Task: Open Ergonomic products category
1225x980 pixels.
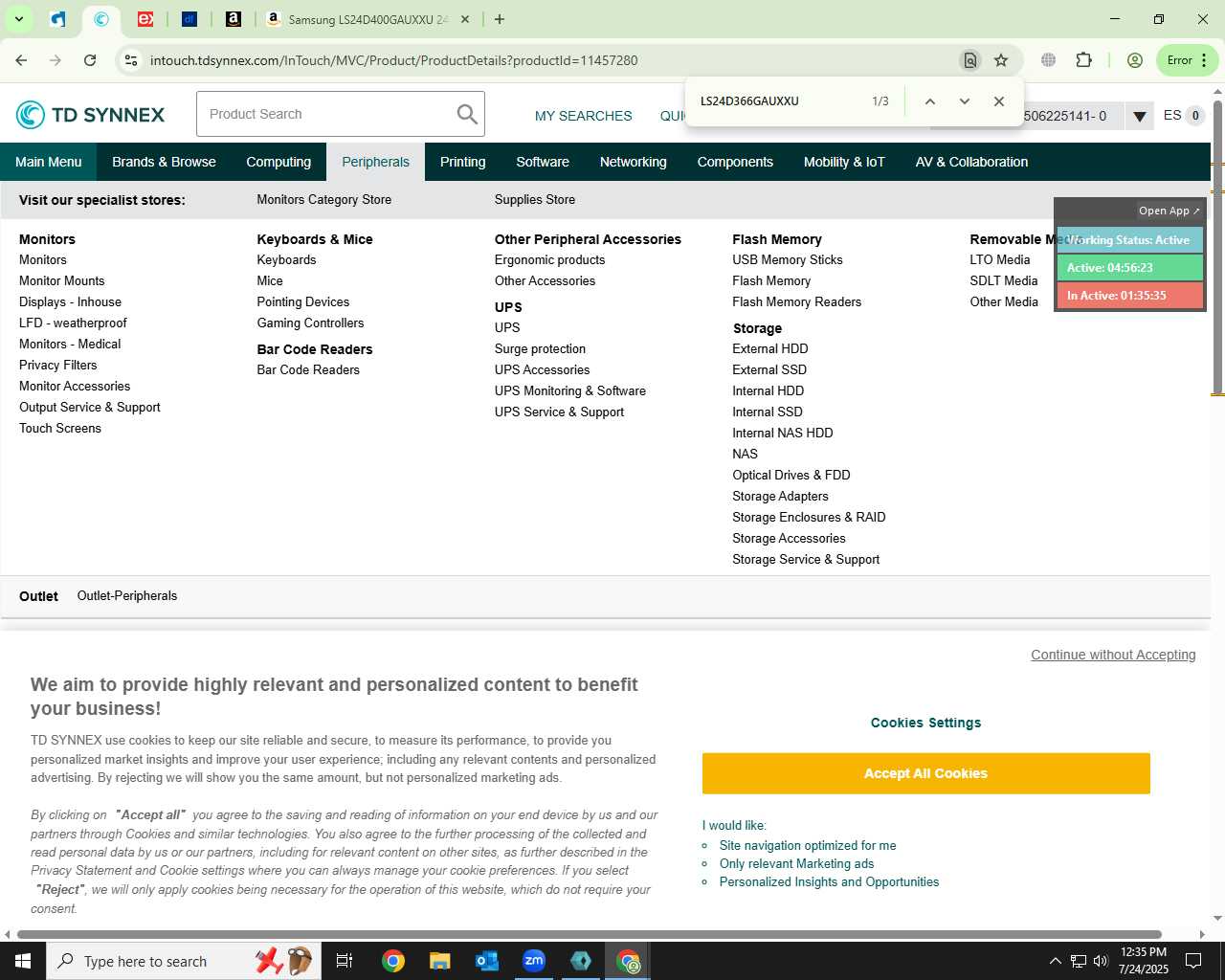Action: [x=549, y=260]
